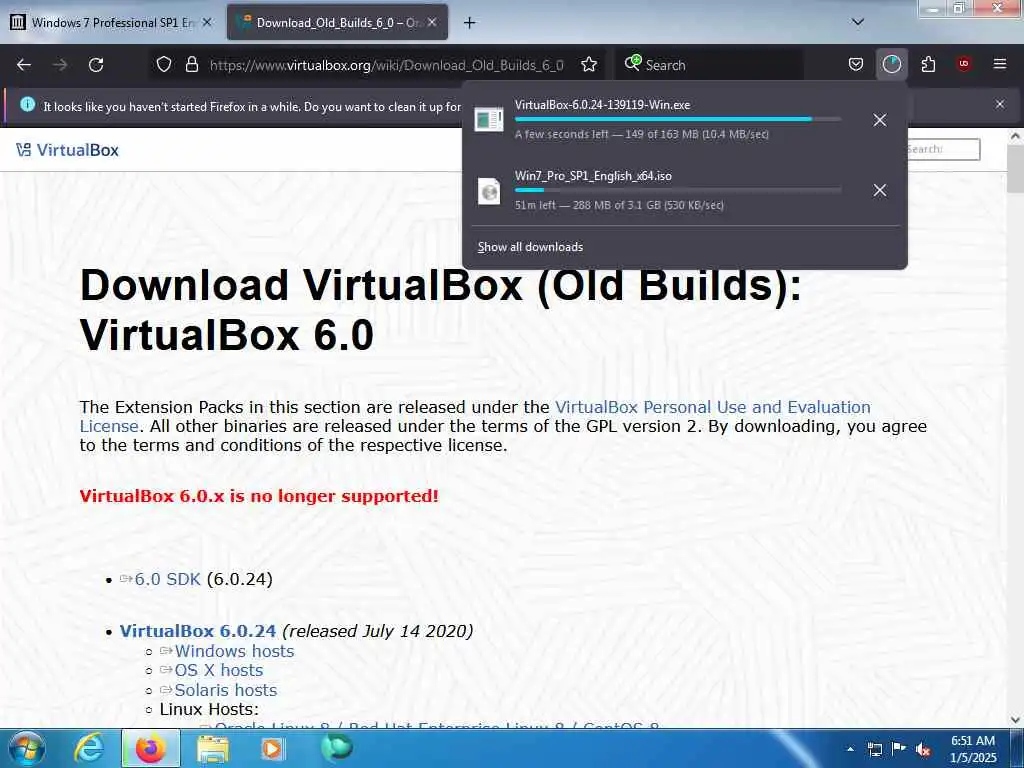The width and height of the screenshot is (1024, 768).
Task: Open the Extensions puzzle icon
Action: [x=928, y=65]
